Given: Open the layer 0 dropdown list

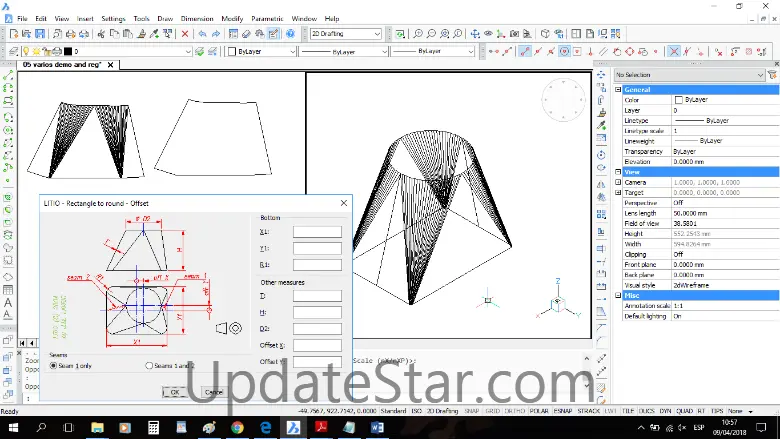Looking at the screenshot, I should tap(188, 51).
